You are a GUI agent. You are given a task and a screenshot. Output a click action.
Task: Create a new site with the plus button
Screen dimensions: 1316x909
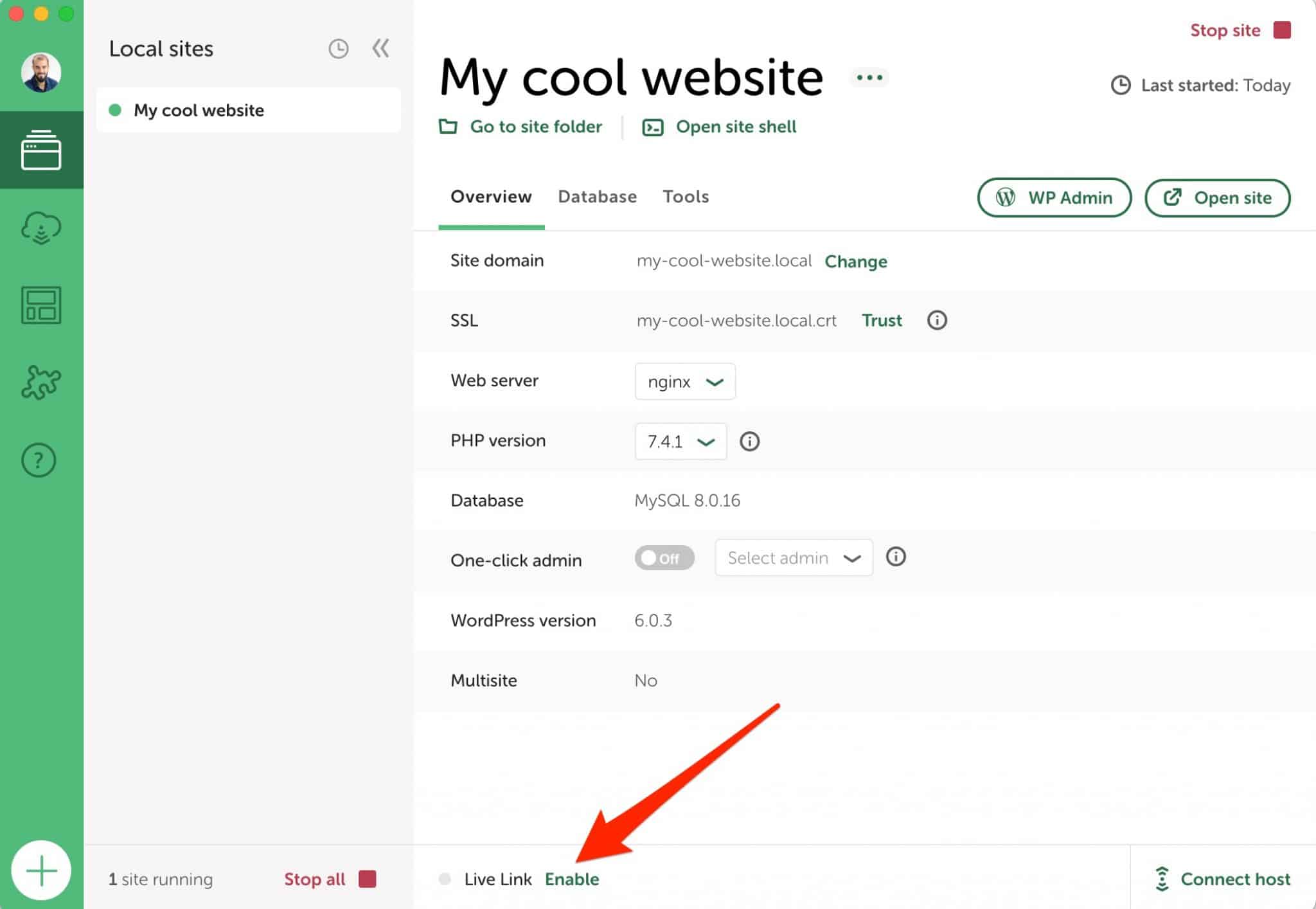pos(41,870)
